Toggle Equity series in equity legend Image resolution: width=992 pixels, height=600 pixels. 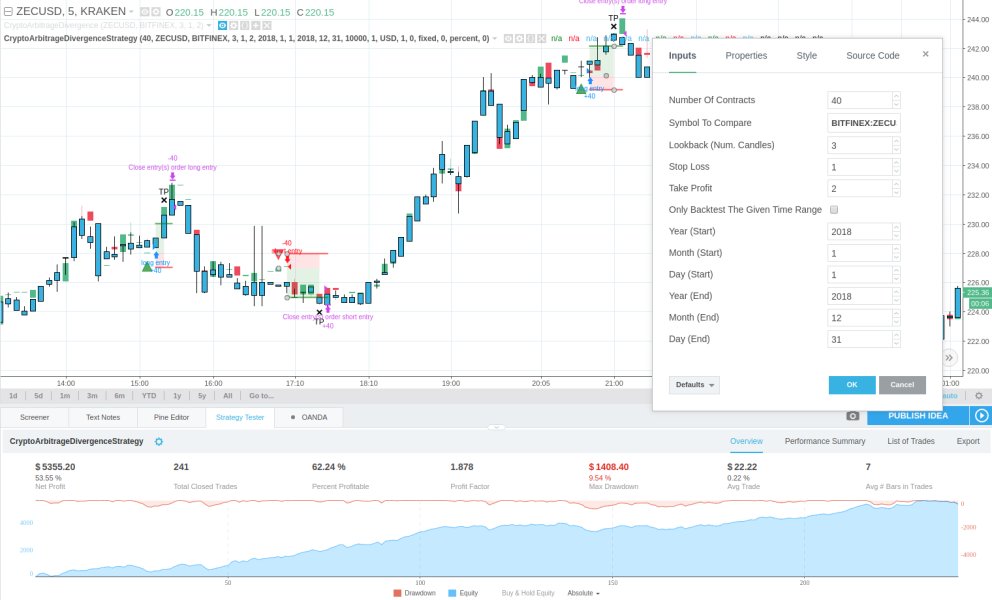point(463,593)
